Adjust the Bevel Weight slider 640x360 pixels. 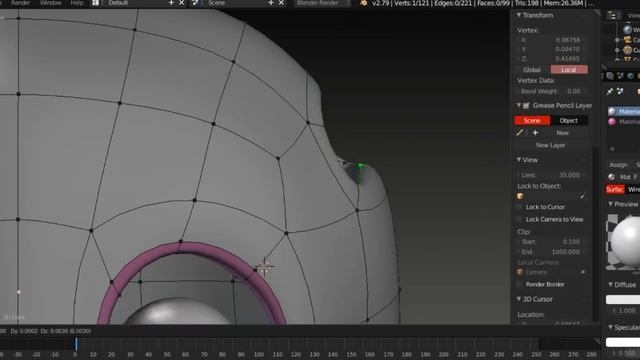click(550, 91)
